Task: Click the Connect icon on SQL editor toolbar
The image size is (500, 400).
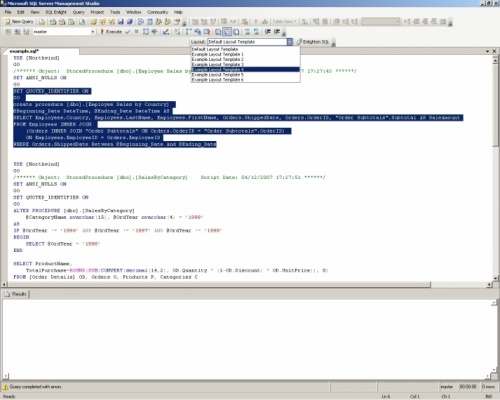Action: [7, 32]
